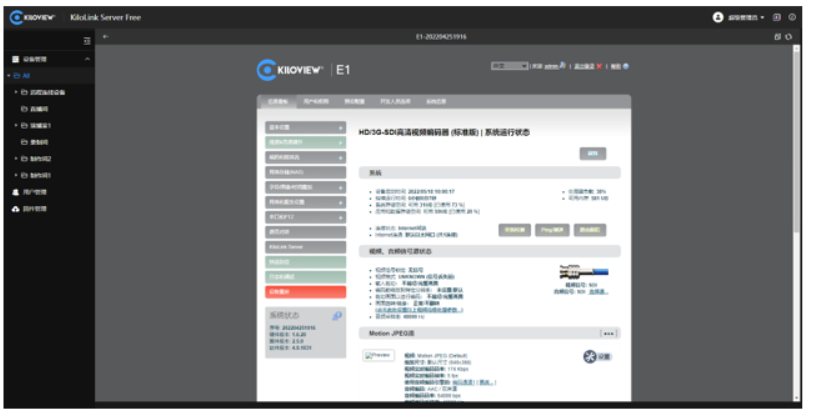This screenshot has width=814, height=413.
Task: Click the audio source link under the SDI connector
Action: point(598,292)
